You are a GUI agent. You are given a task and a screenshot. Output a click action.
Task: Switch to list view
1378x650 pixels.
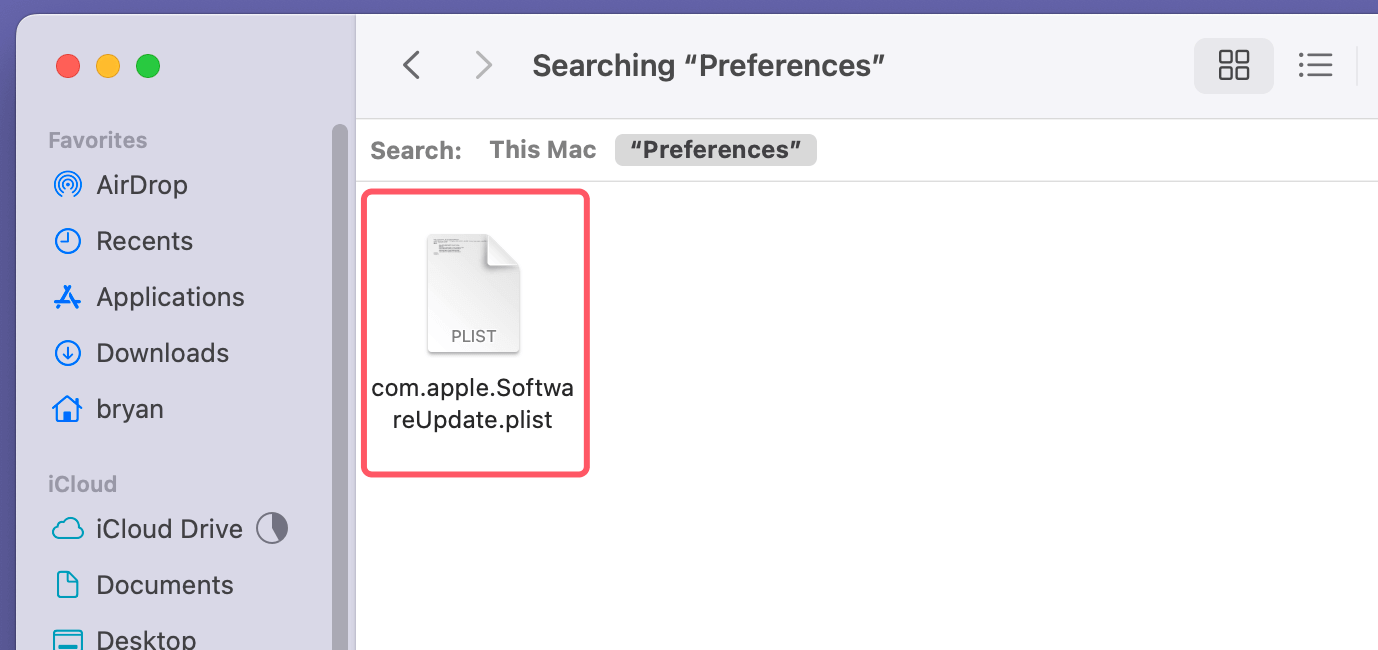click(1316, 65)
